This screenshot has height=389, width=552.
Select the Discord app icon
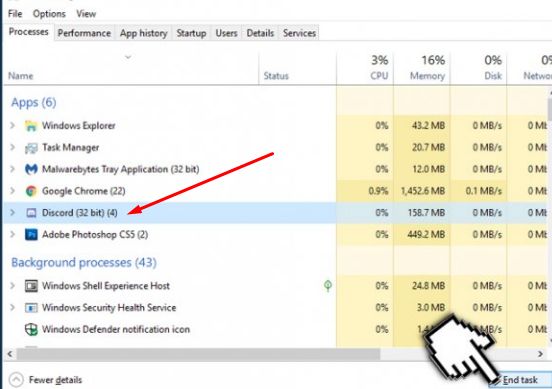coord(31,213)
